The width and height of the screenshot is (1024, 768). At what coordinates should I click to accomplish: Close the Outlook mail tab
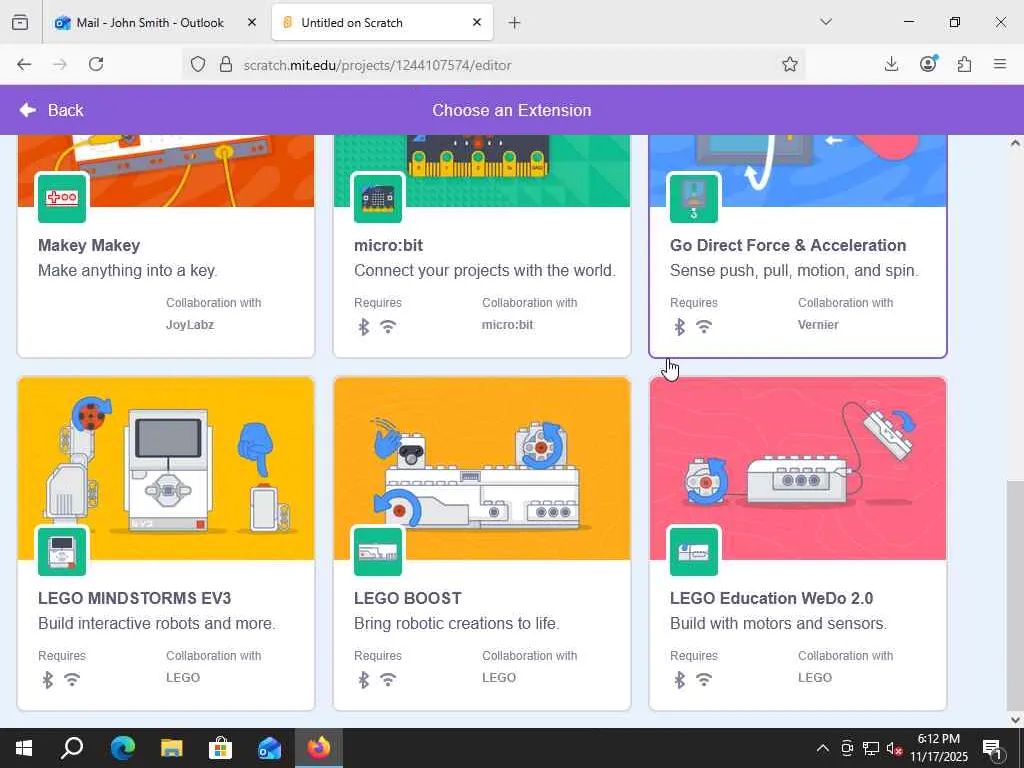coord(252,22)
